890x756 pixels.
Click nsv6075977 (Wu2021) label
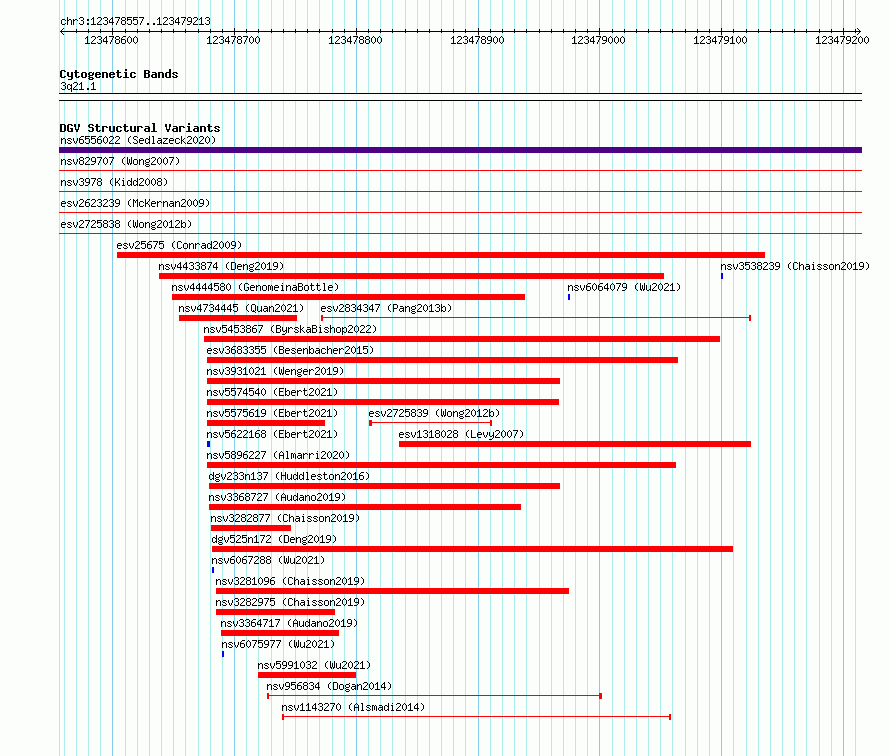tap(278, 644)
